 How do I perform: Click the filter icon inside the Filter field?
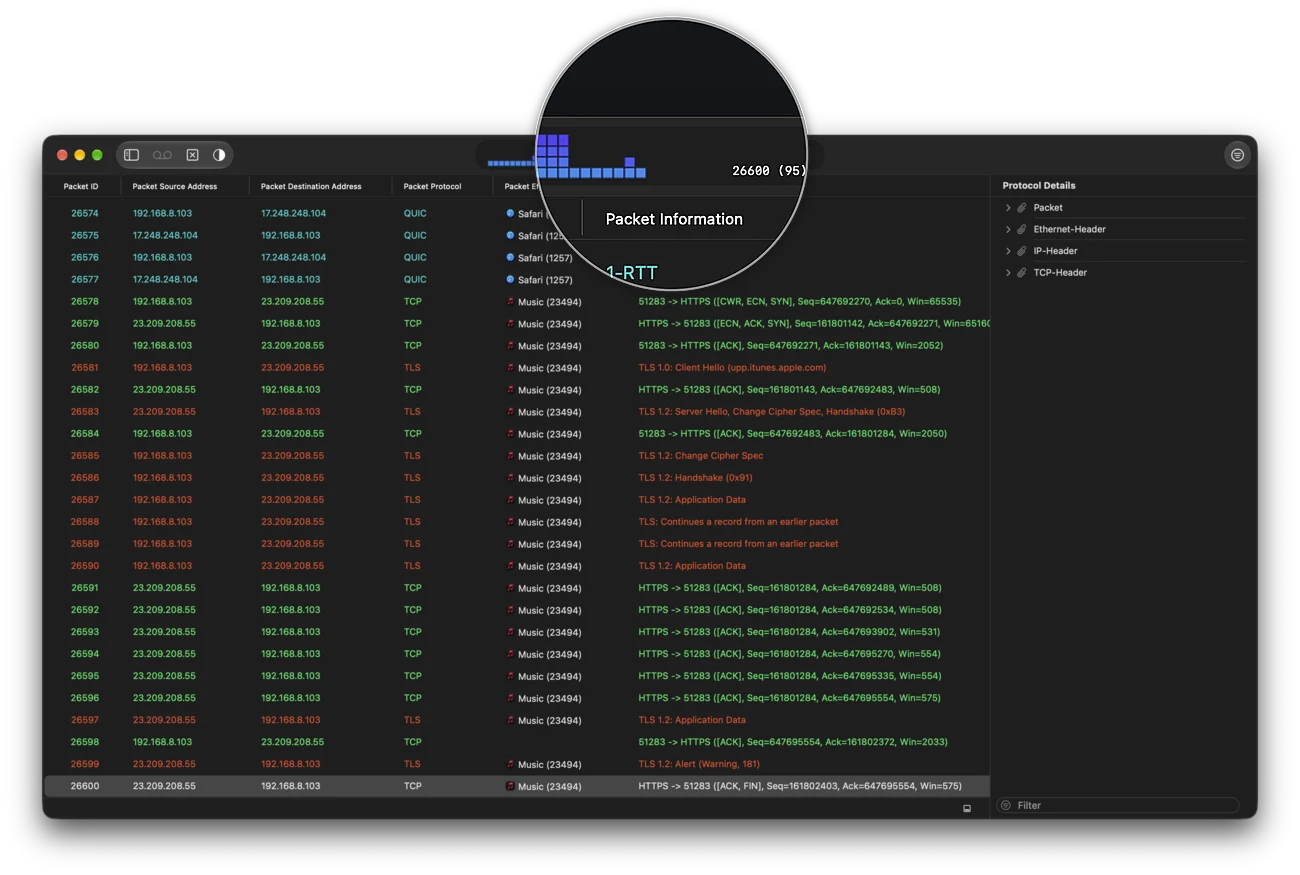point(1006,805)
